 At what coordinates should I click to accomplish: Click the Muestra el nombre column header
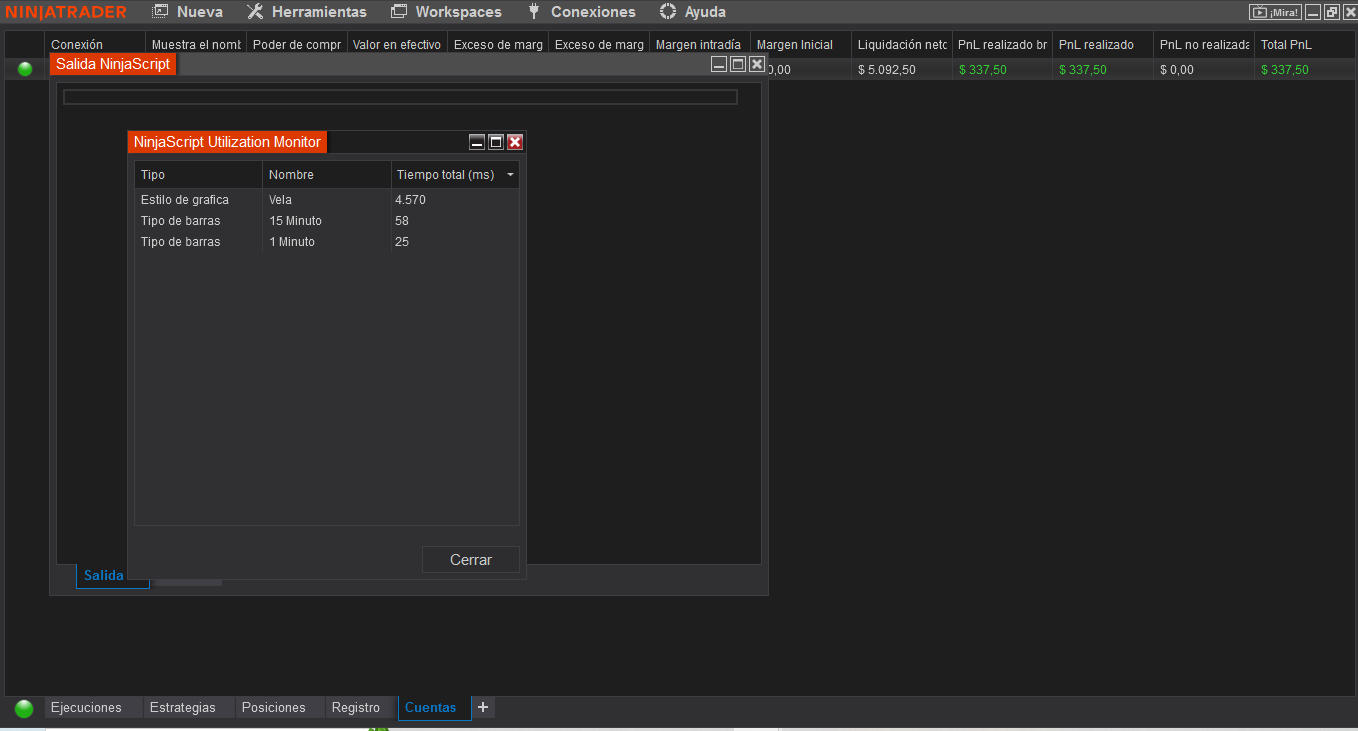[196, 45]
